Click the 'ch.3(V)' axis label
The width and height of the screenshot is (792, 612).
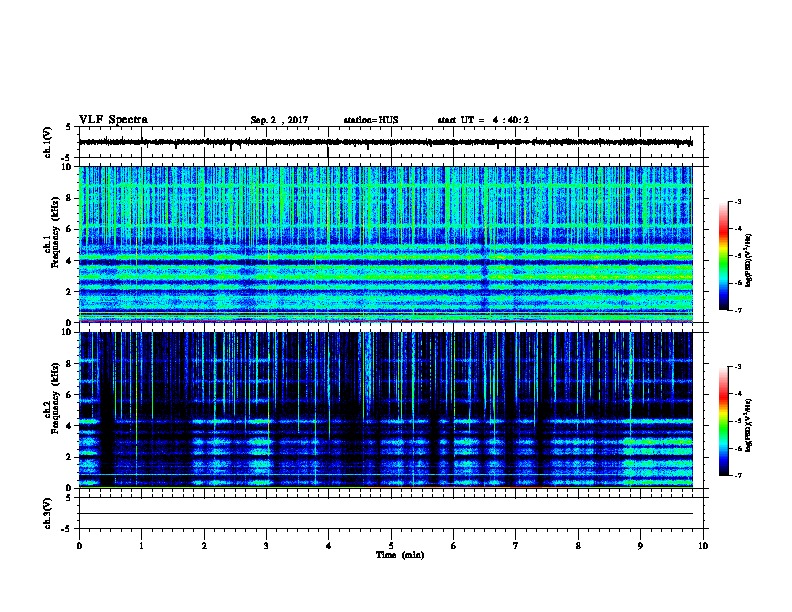tap(47, 513)
